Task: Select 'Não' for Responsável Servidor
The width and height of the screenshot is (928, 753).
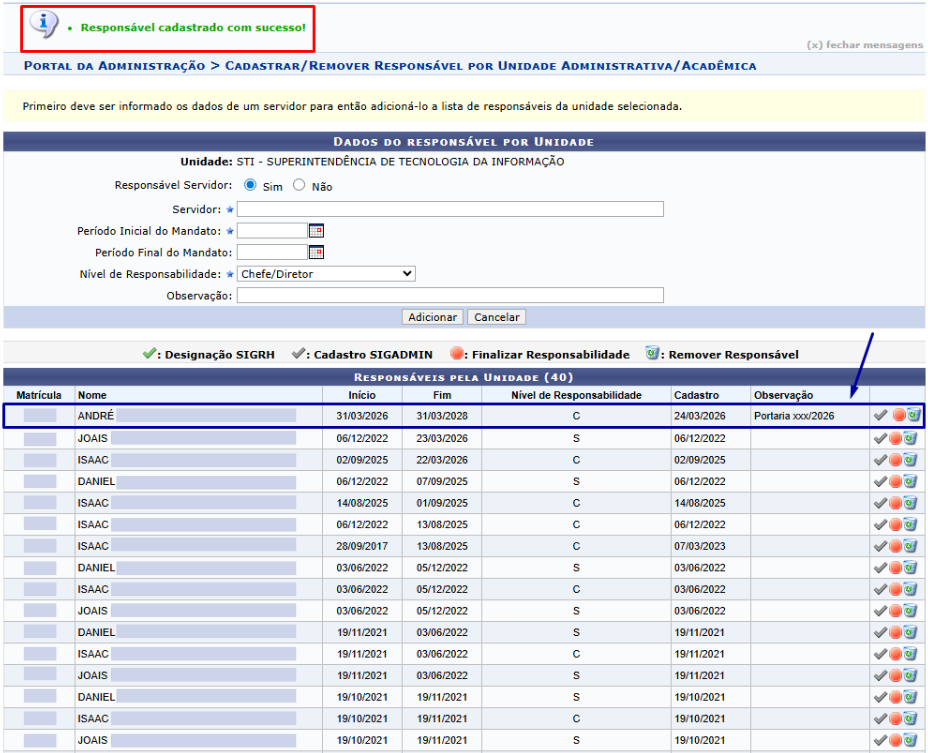Action: 299,186
